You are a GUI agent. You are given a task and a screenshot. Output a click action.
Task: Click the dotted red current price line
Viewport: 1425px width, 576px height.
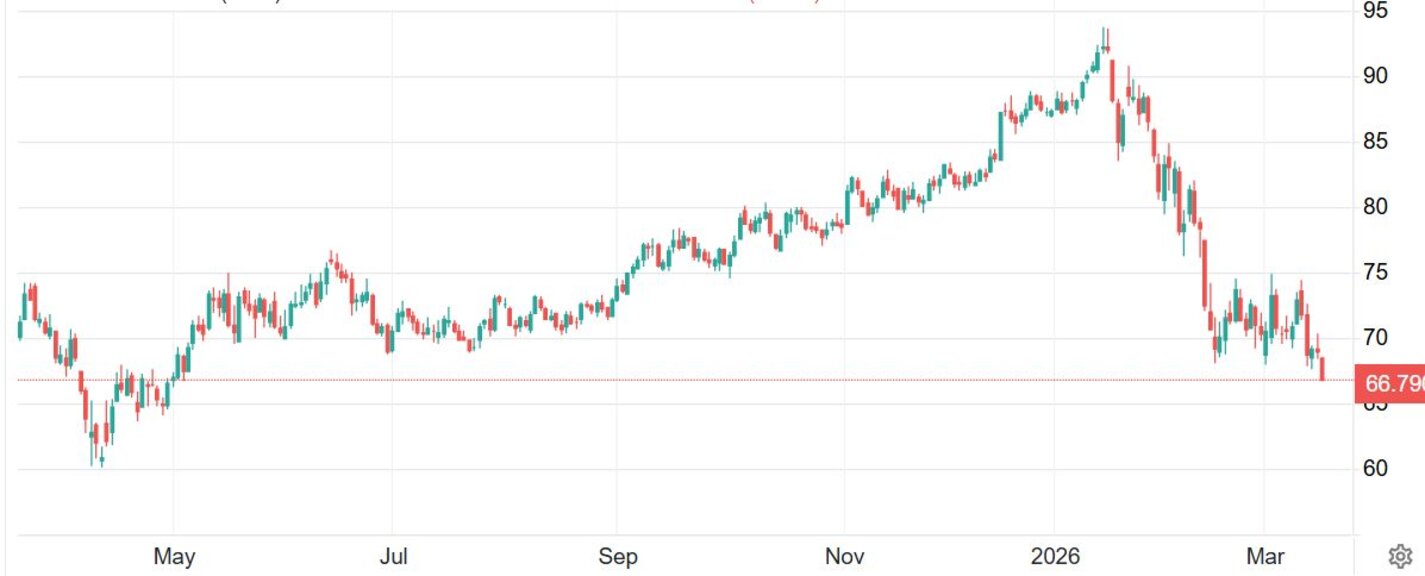tap(700, 380)
